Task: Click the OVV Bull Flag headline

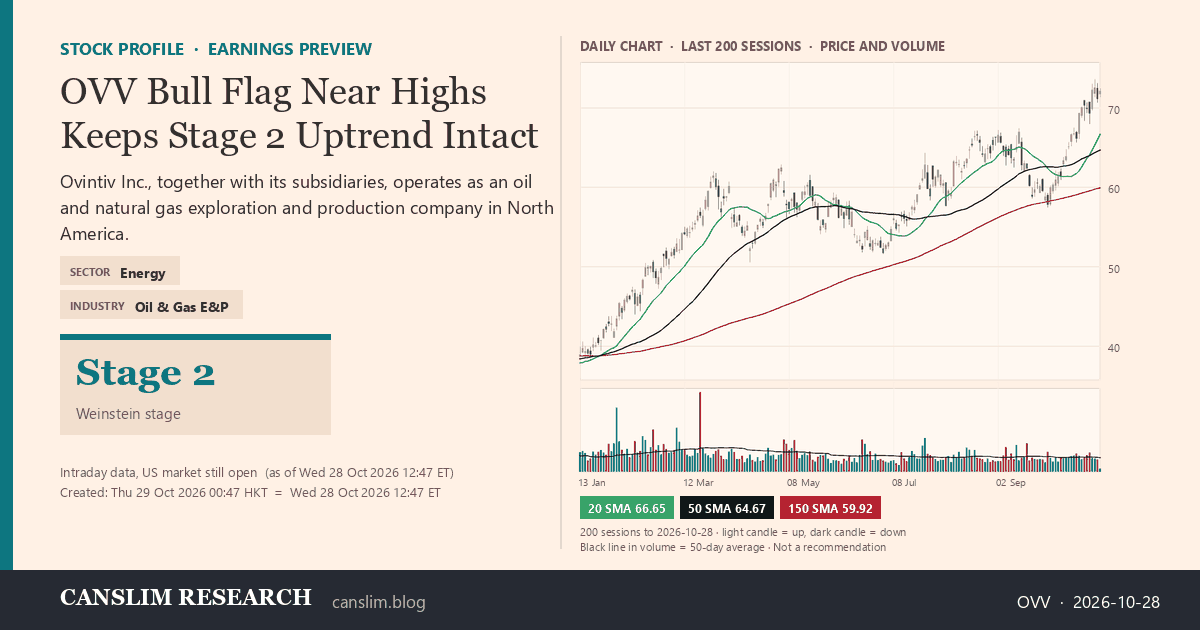Action: (x=299, y=113)
